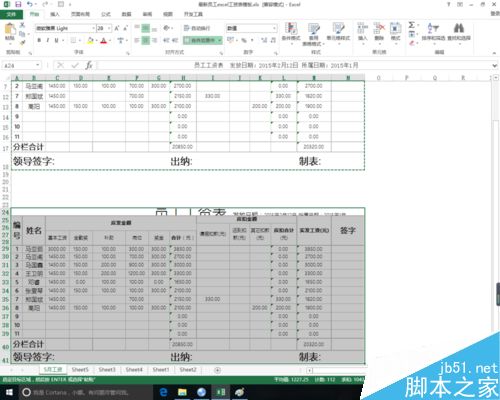Screen dimensions: 500x400
Task: Decrease font size with the smaller A icon
Action: tap(126, 29)
